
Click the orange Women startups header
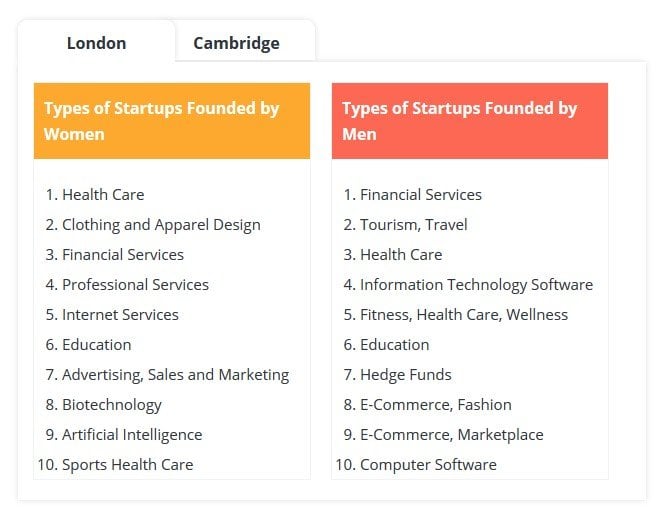(x=171, y=121)
